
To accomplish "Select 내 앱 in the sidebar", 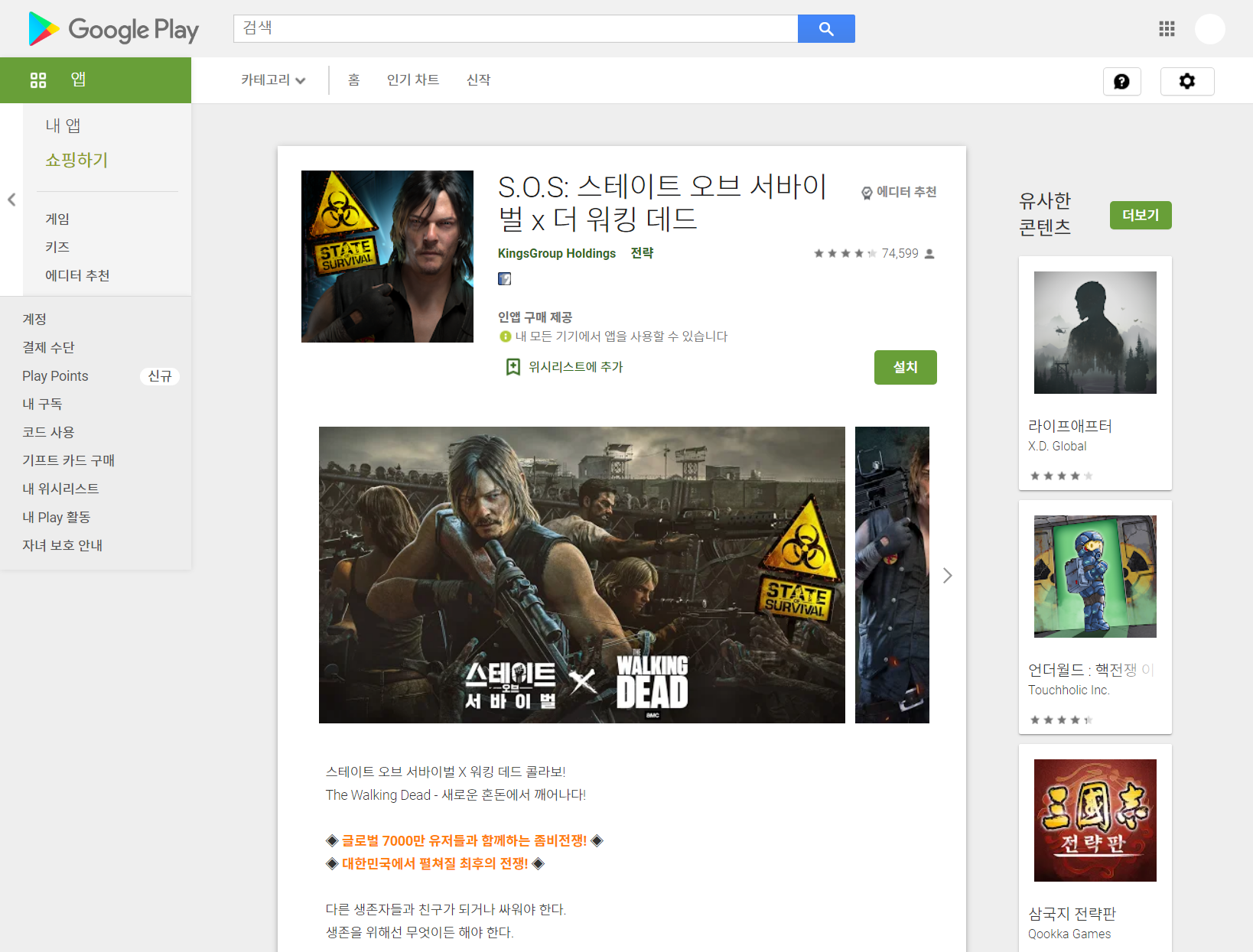I will click(x=63, y=125).
